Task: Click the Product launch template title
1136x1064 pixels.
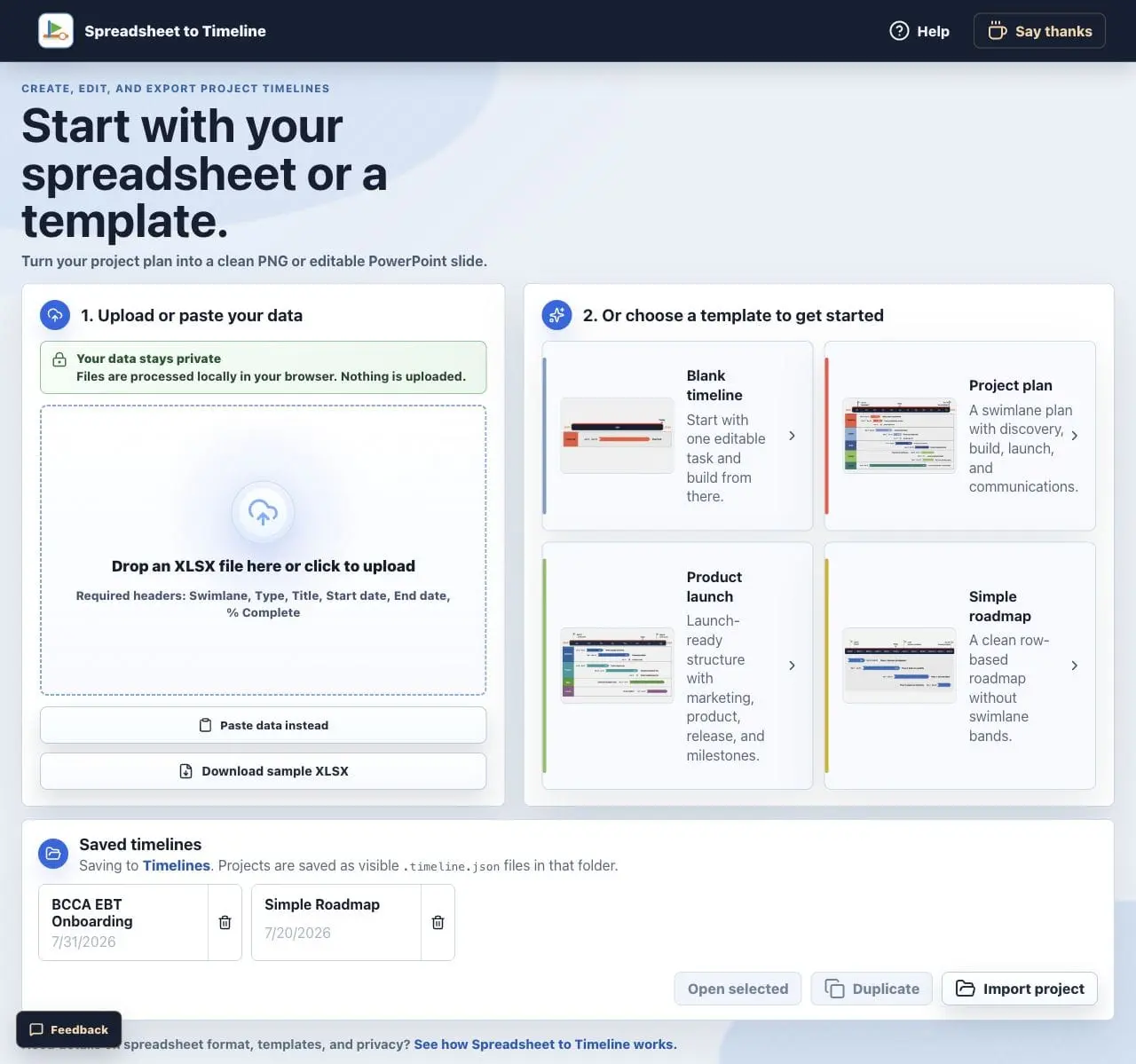Action: pos(714,587)
